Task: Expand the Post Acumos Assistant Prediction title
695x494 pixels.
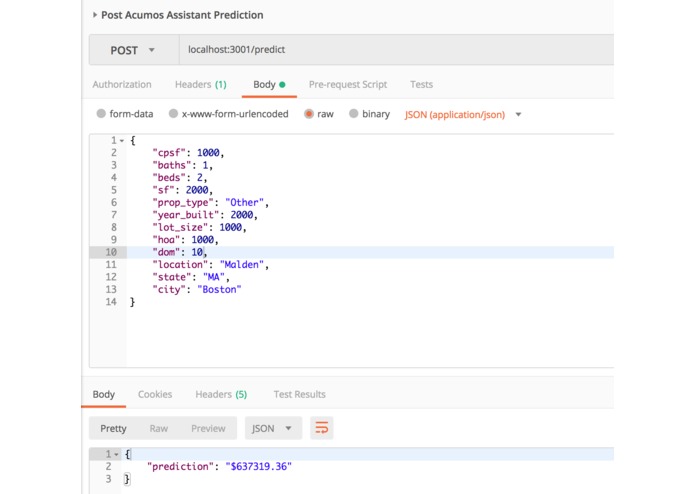Action: click(94, 15)
